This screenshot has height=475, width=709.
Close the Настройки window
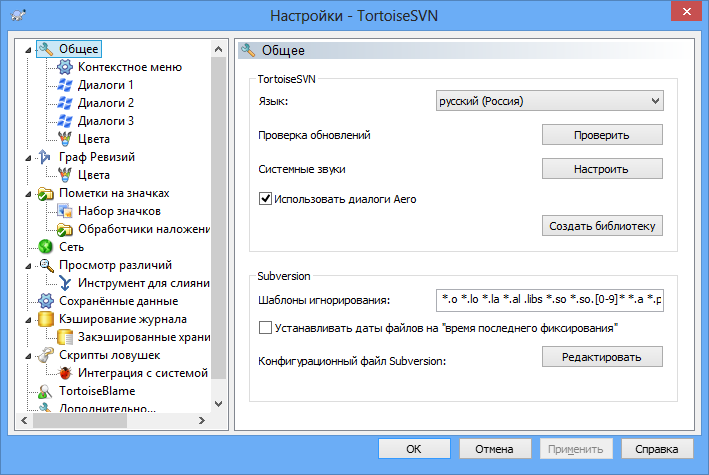coord(686,11)
